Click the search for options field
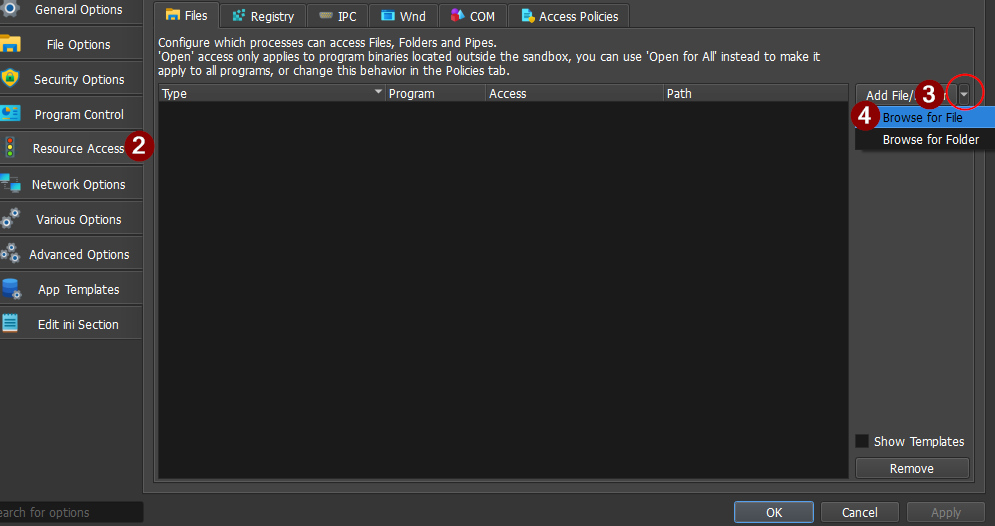 pyautogui.click(x=68, y=512)
